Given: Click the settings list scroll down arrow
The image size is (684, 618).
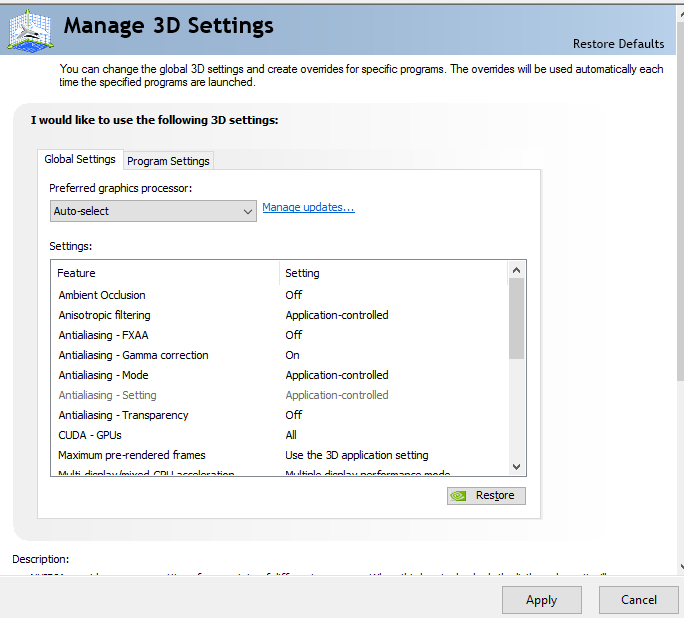Looking at the screenshot, I should pyautogui.click(x=516, y=467).
